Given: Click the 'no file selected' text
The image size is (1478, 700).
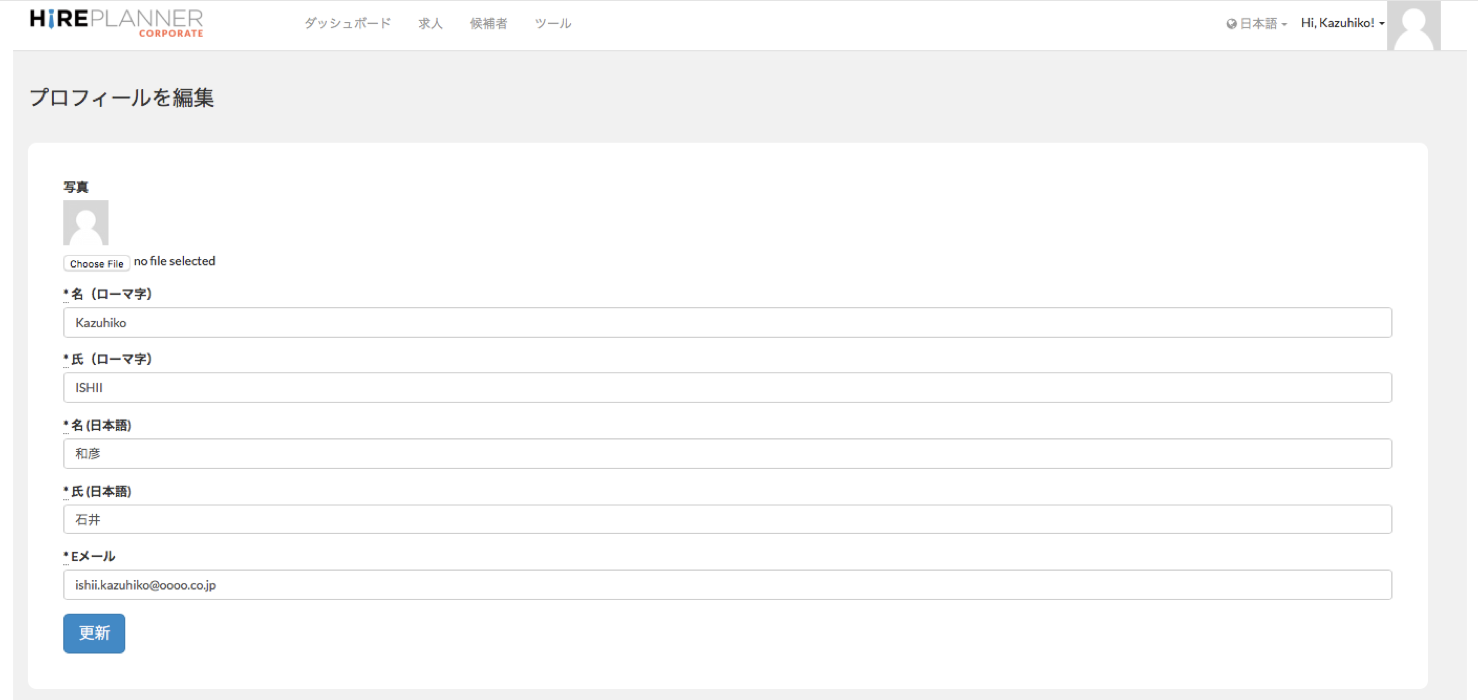Looking at the screenshot, I should tap(174, 261).
